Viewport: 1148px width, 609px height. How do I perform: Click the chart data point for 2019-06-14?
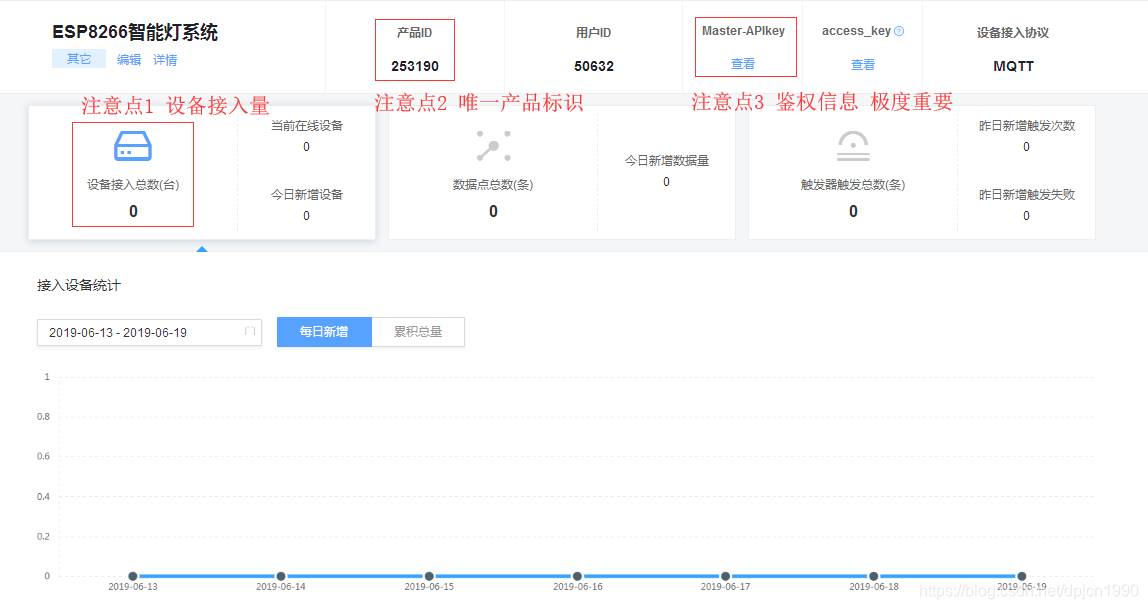pos(281,576)
